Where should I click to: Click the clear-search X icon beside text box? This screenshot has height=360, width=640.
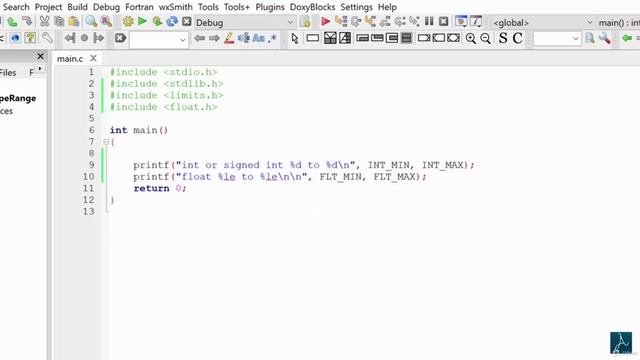pos(120,38)
